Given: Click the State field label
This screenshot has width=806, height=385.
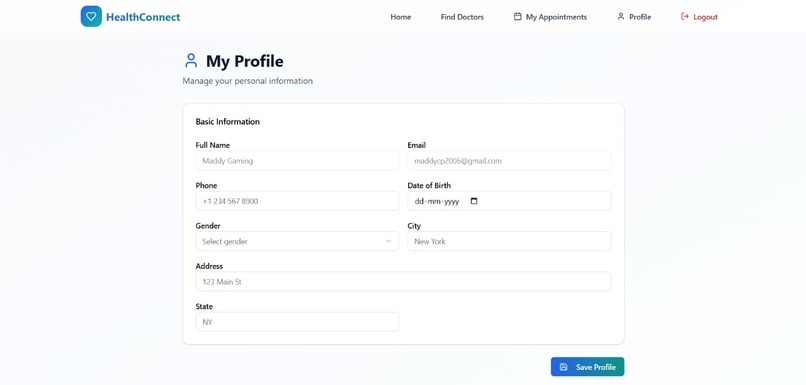Looking at the screenshot, I should [x=204, y=306].
